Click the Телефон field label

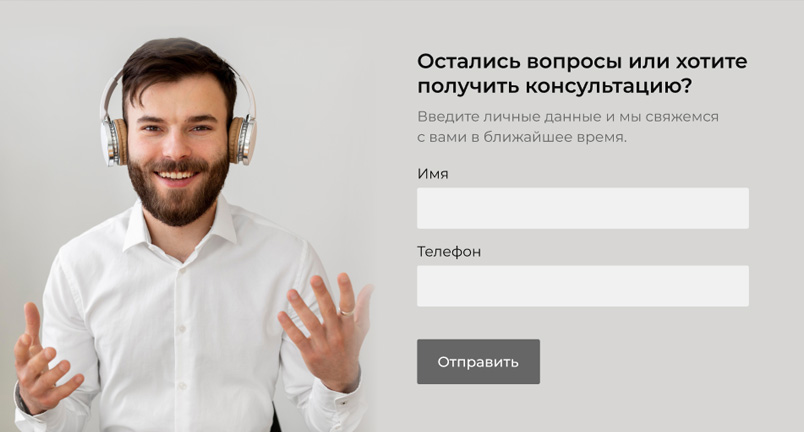pos(449,252)
